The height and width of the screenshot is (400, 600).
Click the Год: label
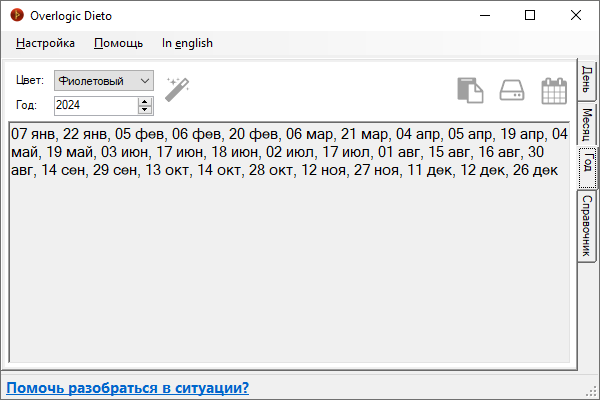[x=26, y=105]
